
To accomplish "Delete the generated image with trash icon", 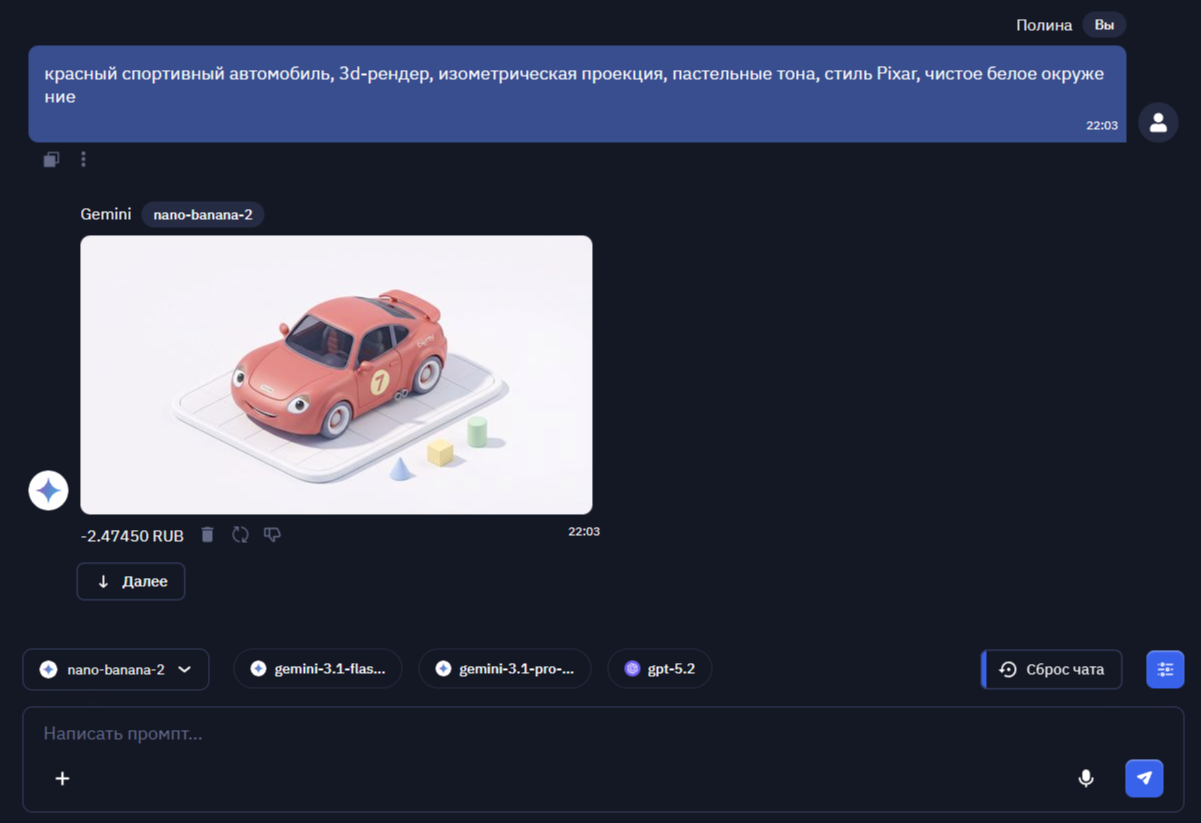I will (207, 535).
